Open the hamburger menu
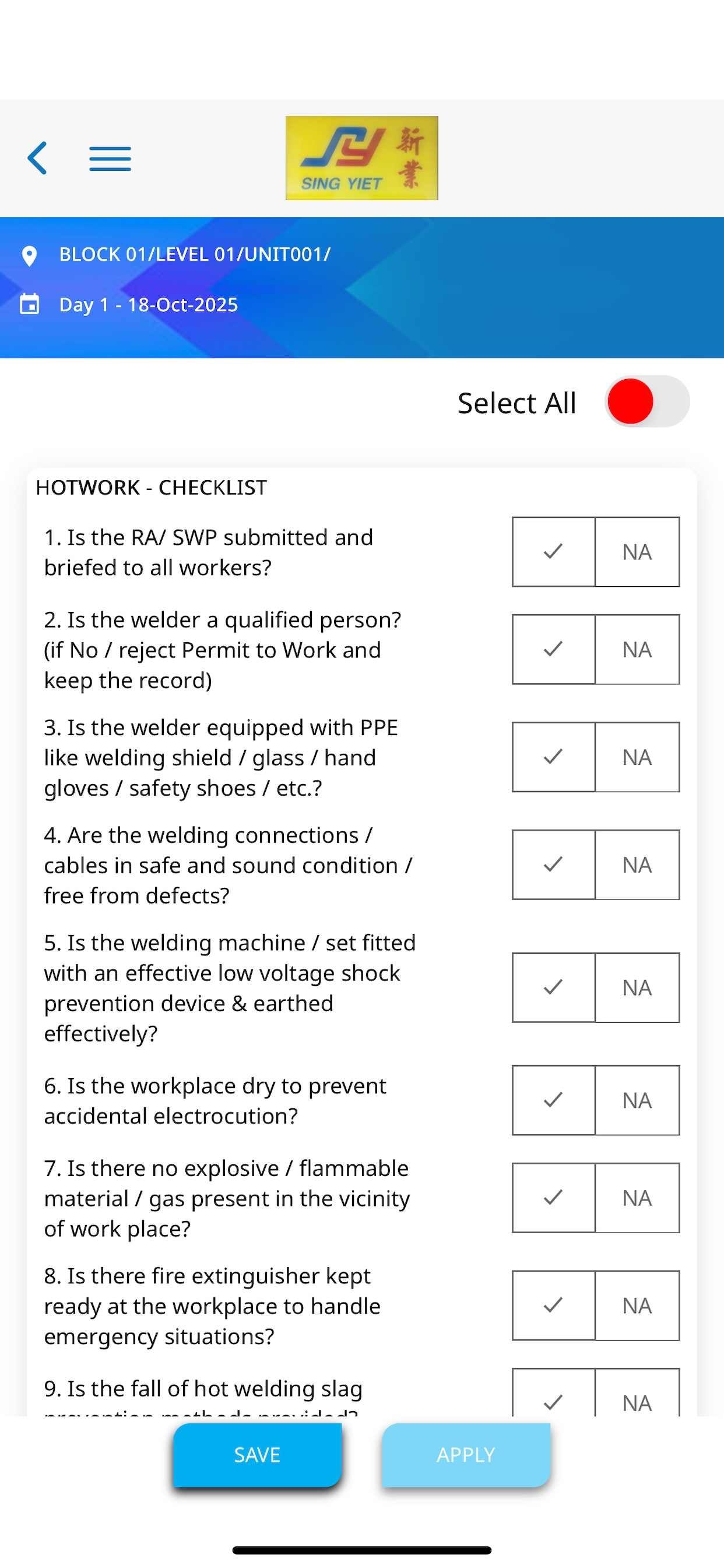This screenshot has height=1568, width=724. 110,159
